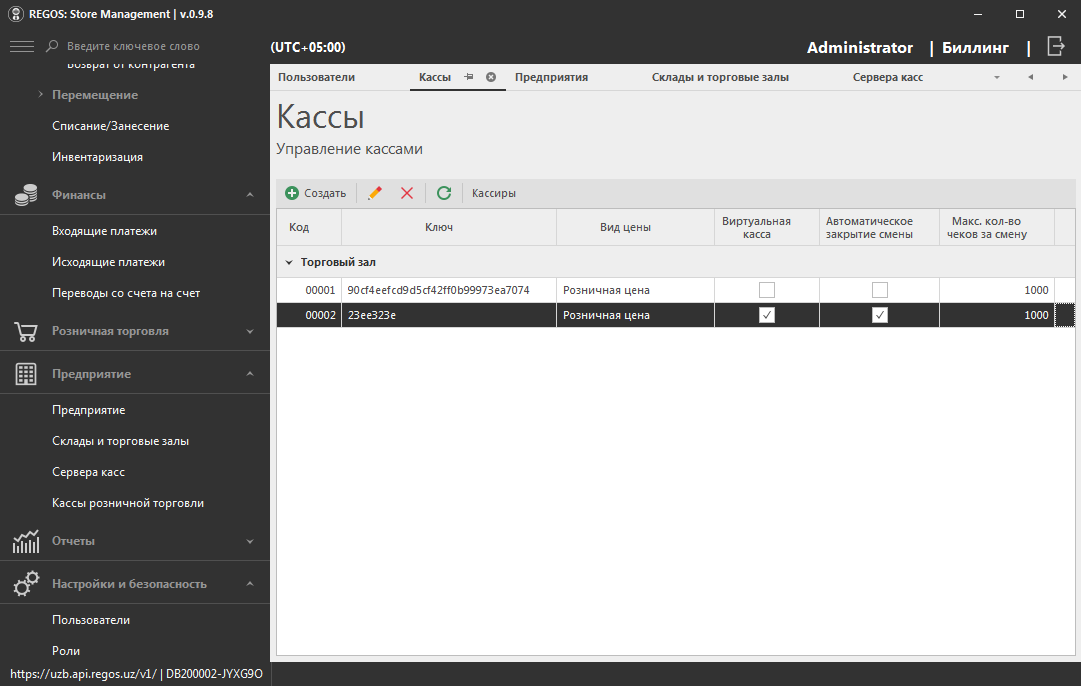Click the Розничная торговля cart icon
The image size is (1081, 686).
tap(26, 332)
